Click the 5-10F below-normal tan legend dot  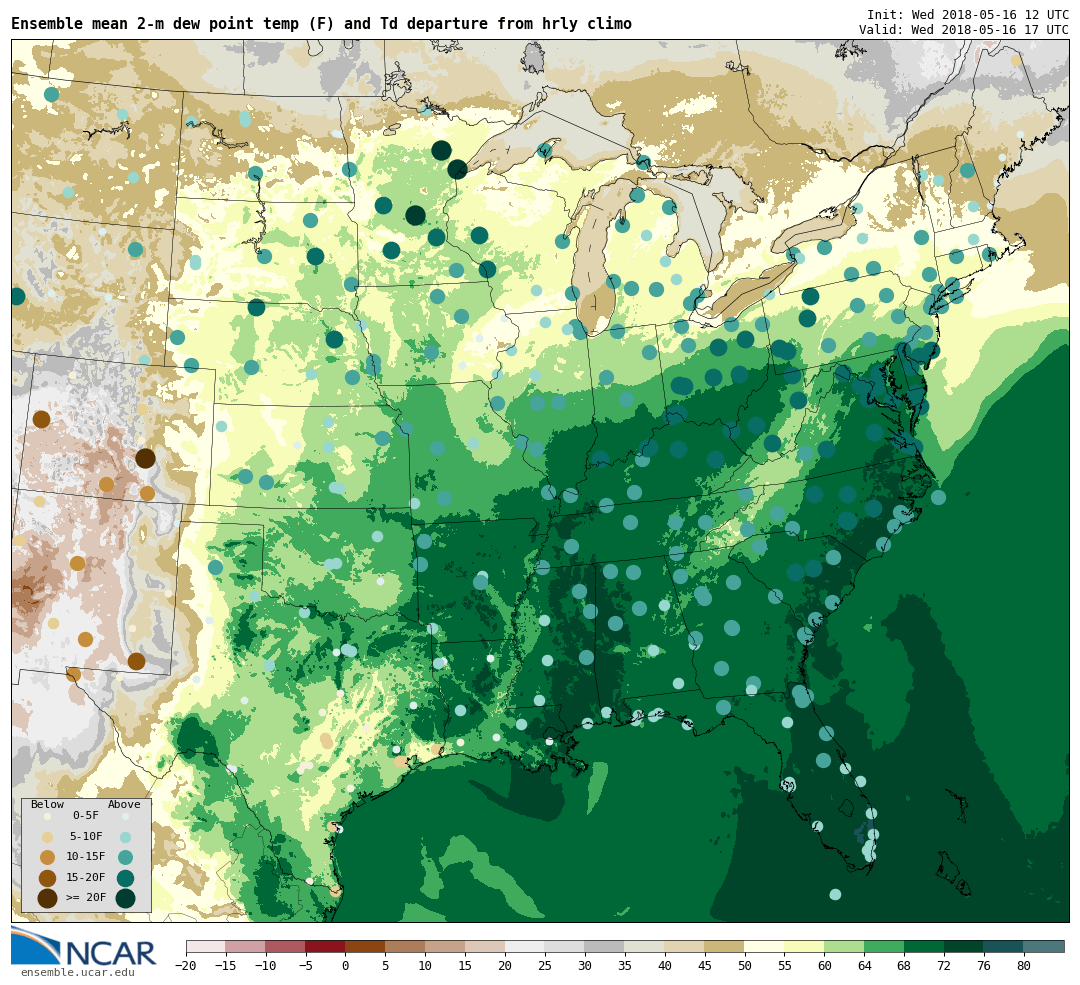click(47, 838)
